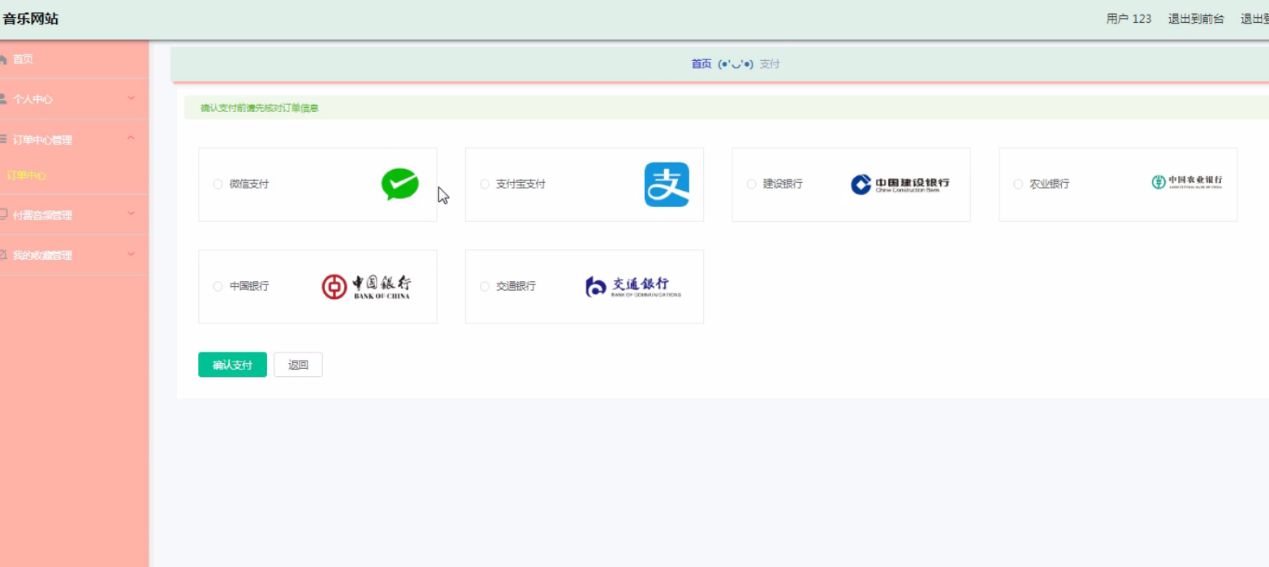Viewport: 1269px width, 567px height.
Task: Click the 订单中心管理 sidebar menu item
Action: click(74, 139)
